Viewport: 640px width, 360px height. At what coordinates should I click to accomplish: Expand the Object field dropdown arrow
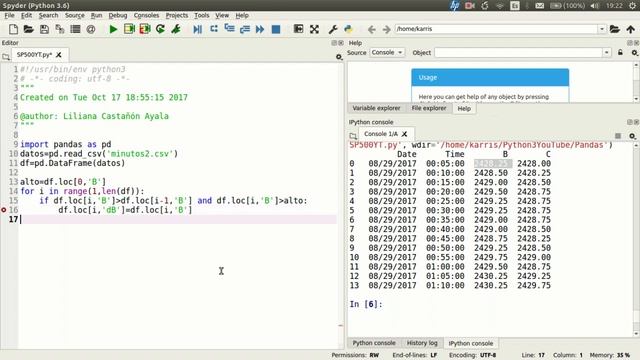click(607, 53)
